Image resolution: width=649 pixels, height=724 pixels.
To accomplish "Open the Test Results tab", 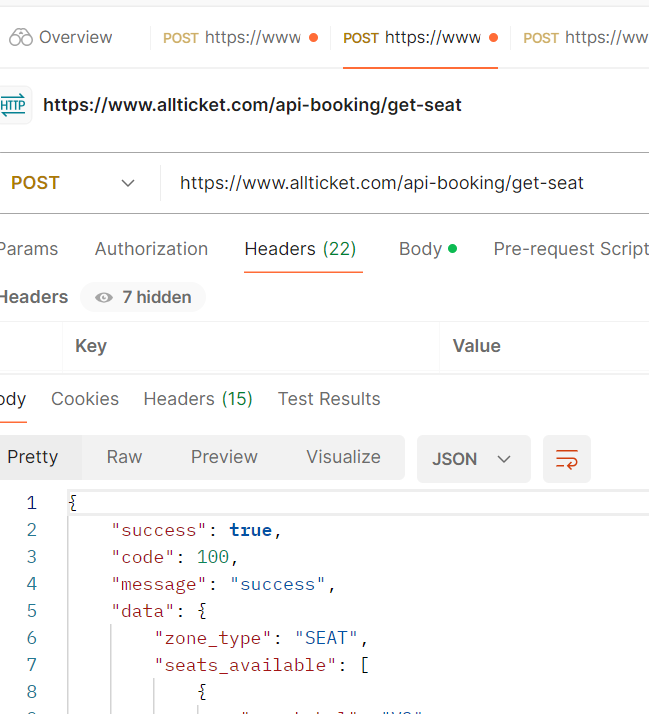I will point(329,399).
